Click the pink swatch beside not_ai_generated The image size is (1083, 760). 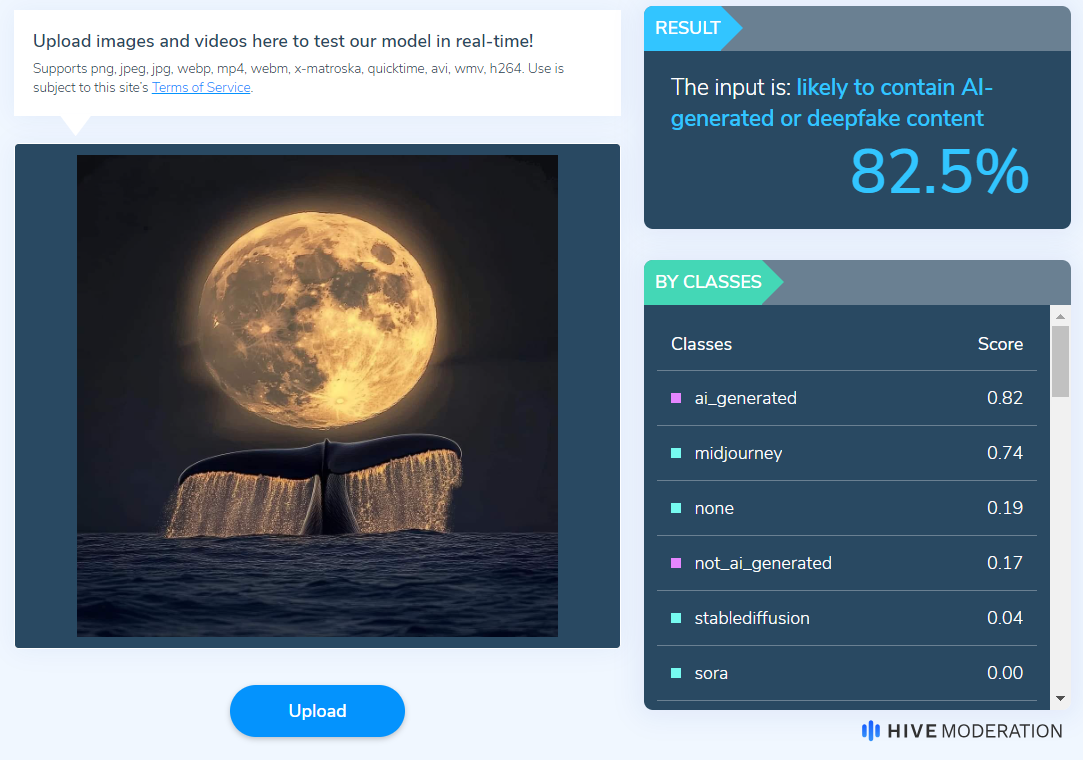[676, 563]
